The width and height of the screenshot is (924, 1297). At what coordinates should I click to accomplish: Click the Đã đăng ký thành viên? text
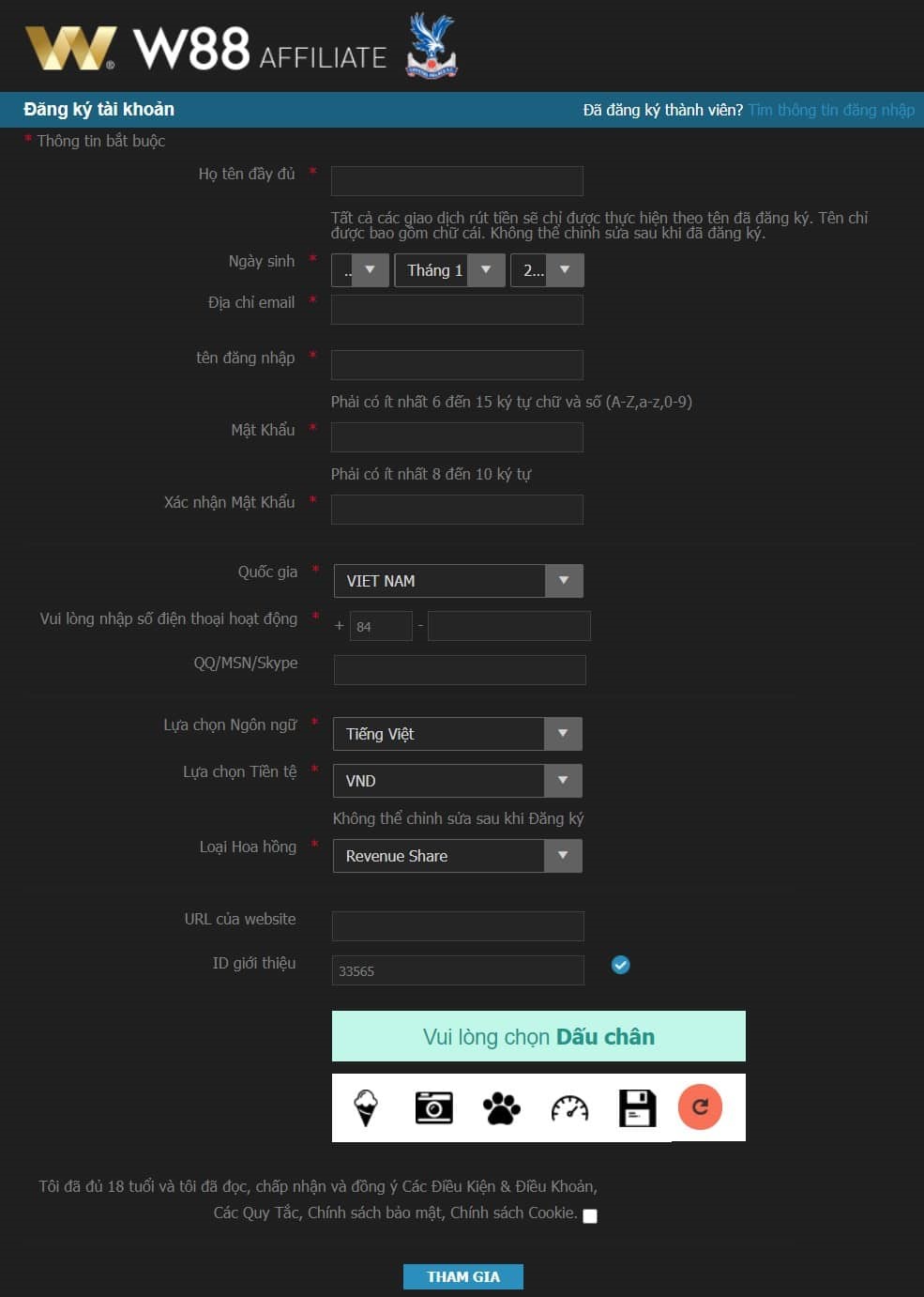663,110
